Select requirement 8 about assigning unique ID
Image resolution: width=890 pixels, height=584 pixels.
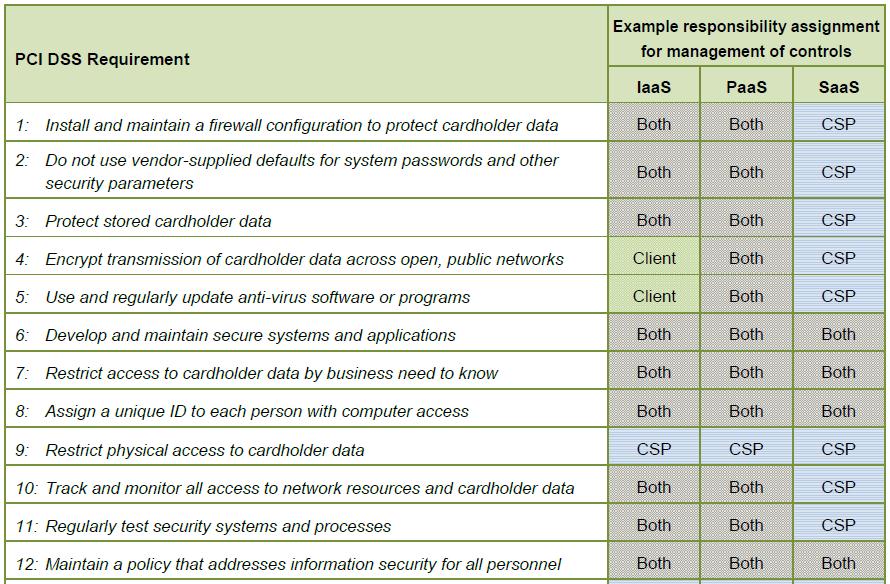point(256,411)
